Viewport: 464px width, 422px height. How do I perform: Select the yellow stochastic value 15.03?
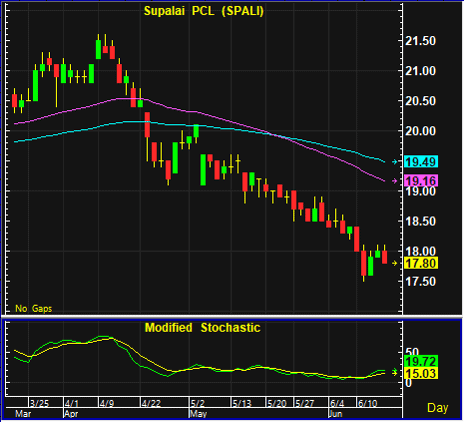pyautogui.click(x=421, y=373)
